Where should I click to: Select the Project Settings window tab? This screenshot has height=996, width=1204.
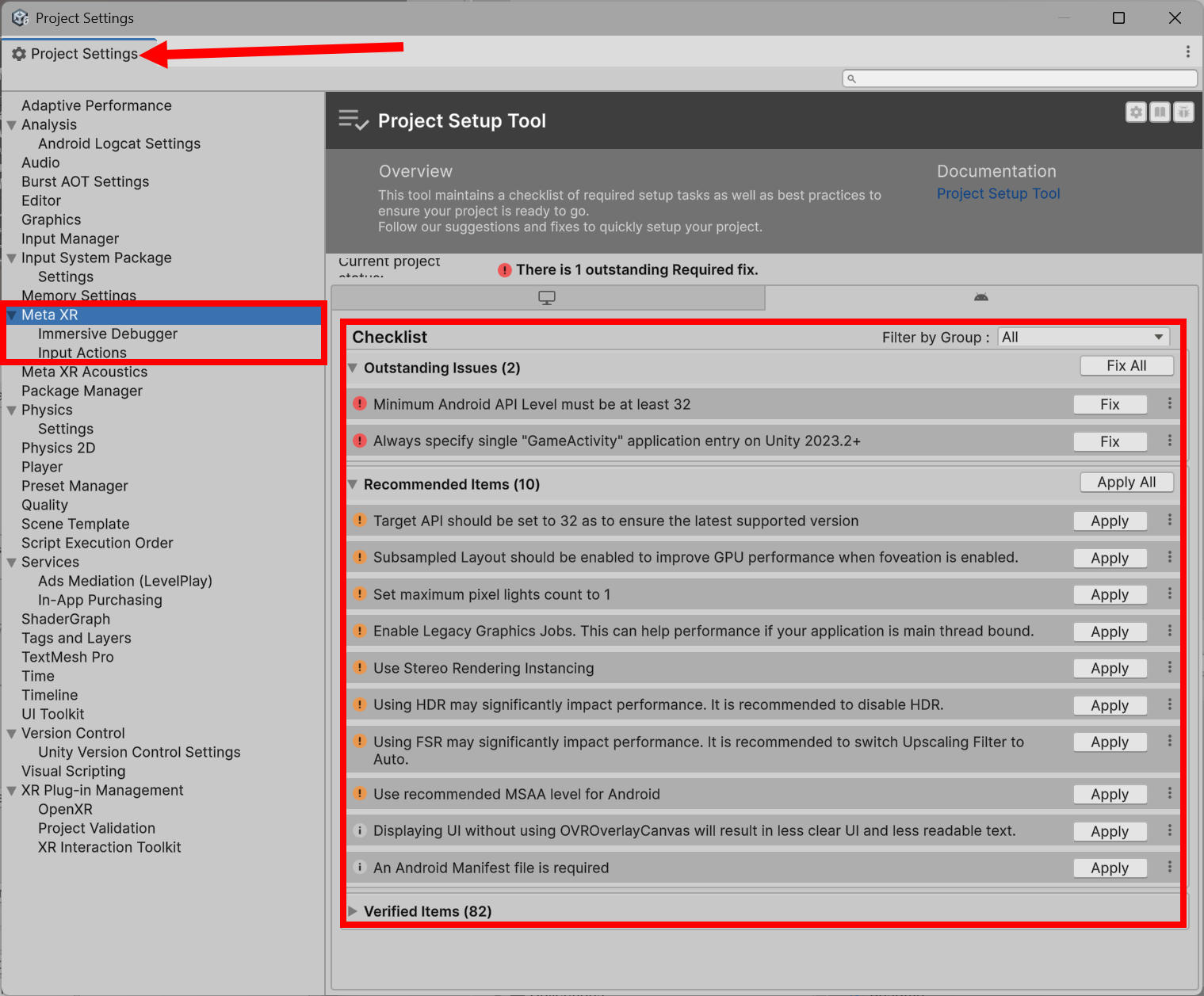tap(76, 54)
